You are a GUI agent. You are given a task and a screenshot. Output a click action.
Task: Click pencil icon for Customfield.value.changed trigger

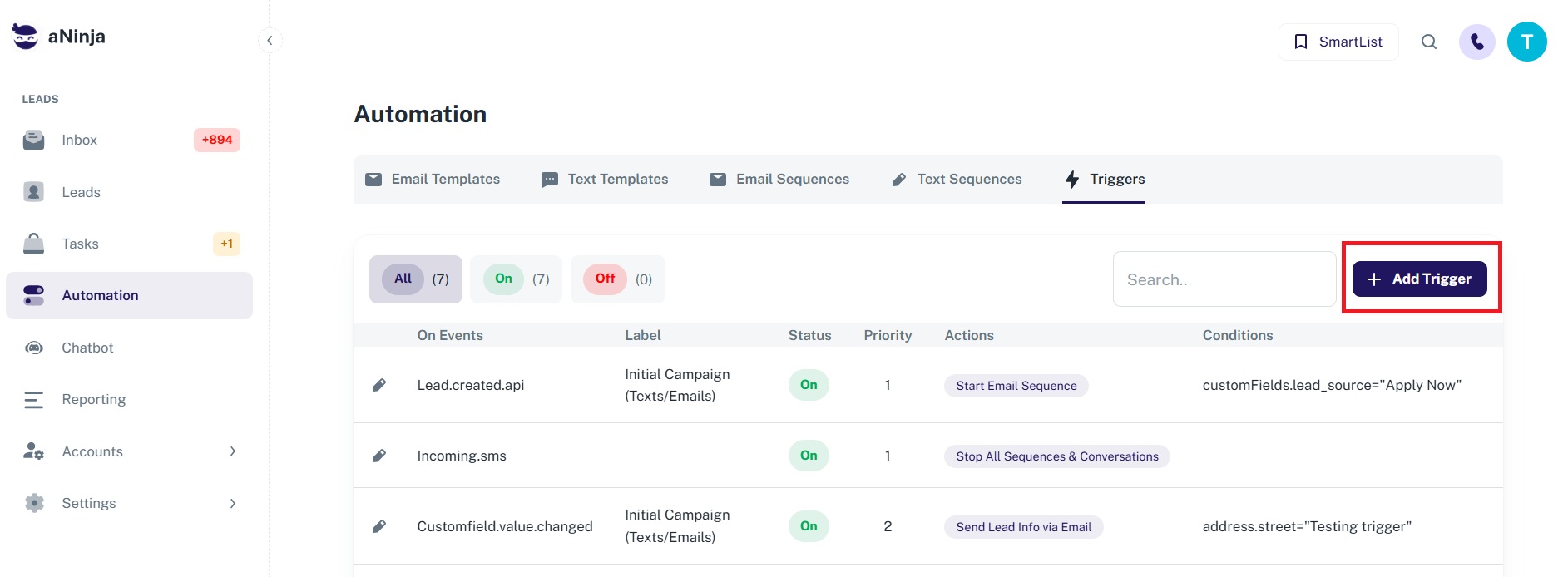tap(379, 526)
